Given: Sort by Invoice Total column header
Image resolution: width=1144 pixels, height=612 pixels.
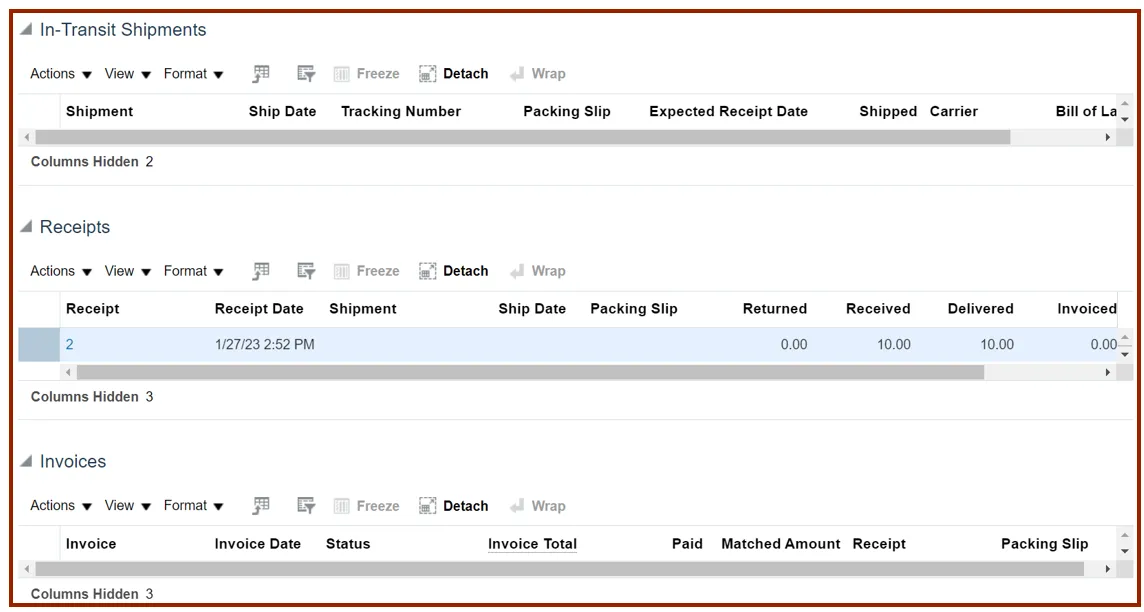Looking at the screenshot, I should [x=532, y=544].
